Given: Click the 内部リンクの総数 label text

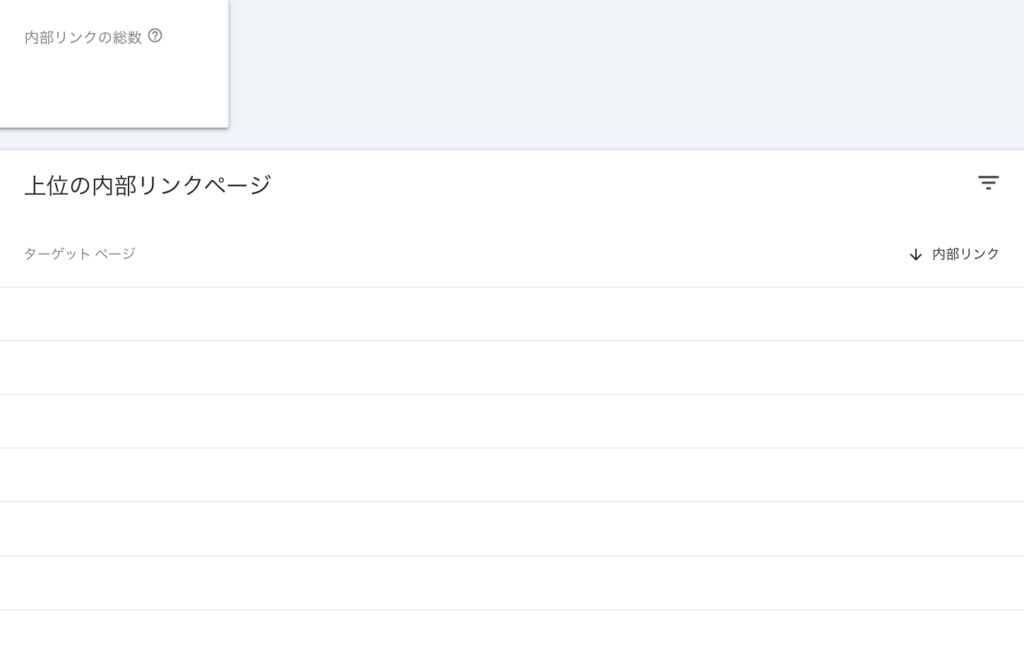Looking at the screenshot, I should pyautogui.click(x=83, y=37).
